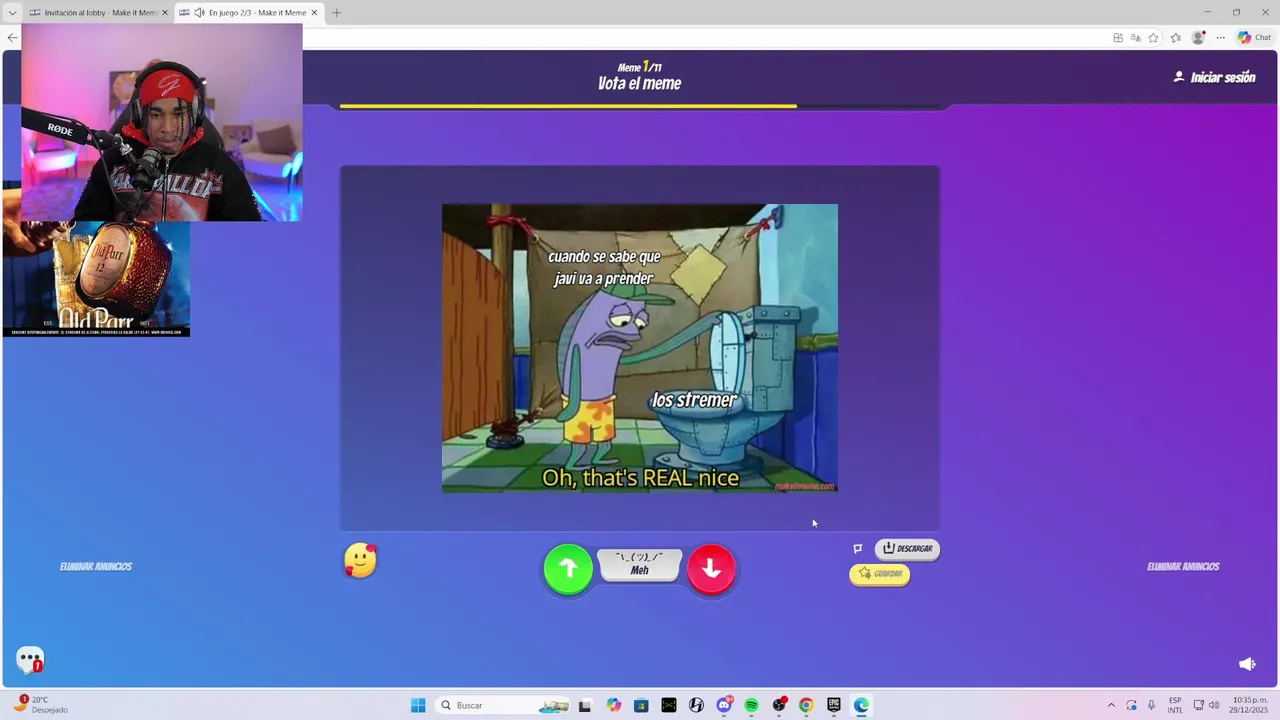Open Google Chrome from taskbar

coord(806,705)
